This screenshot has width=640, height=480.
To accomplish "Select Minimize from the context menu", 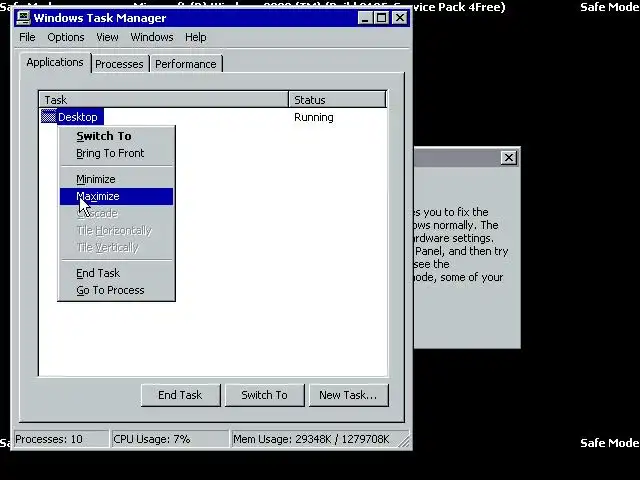I will point(116,179).
